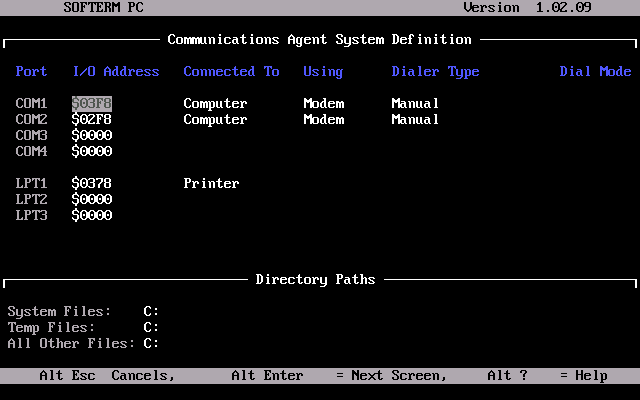Image resolution: width=640 pixels, height=400 pixels.
Task: Click the SOFTERM PC title text
Action: [x=103, y=7]
